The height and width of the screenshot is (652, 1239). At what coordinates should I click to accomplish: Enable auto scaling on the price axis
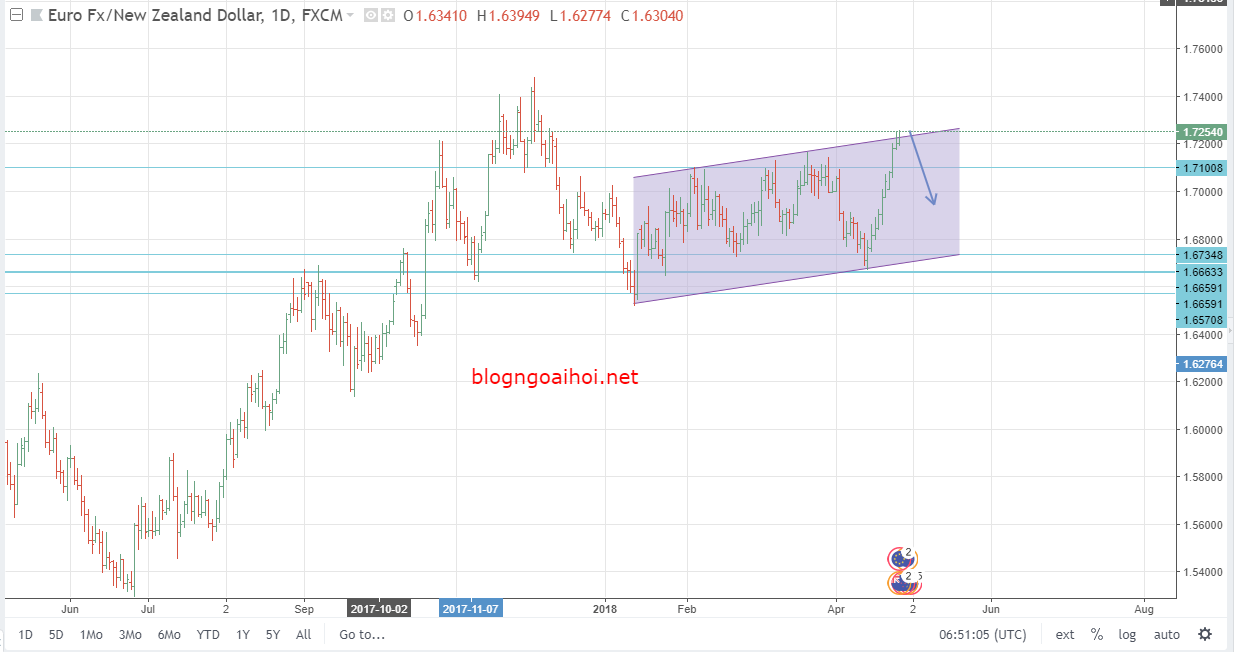point(1166,634)
